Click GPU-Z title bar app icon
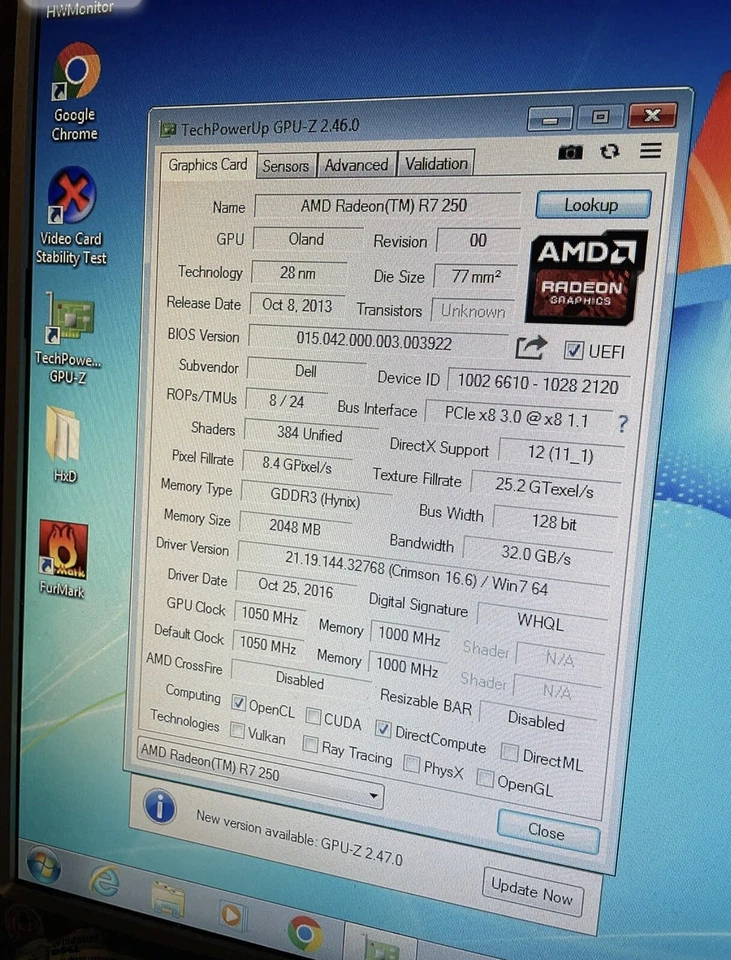Viewport: 731px width, 960px height. (x=167, y=129)
